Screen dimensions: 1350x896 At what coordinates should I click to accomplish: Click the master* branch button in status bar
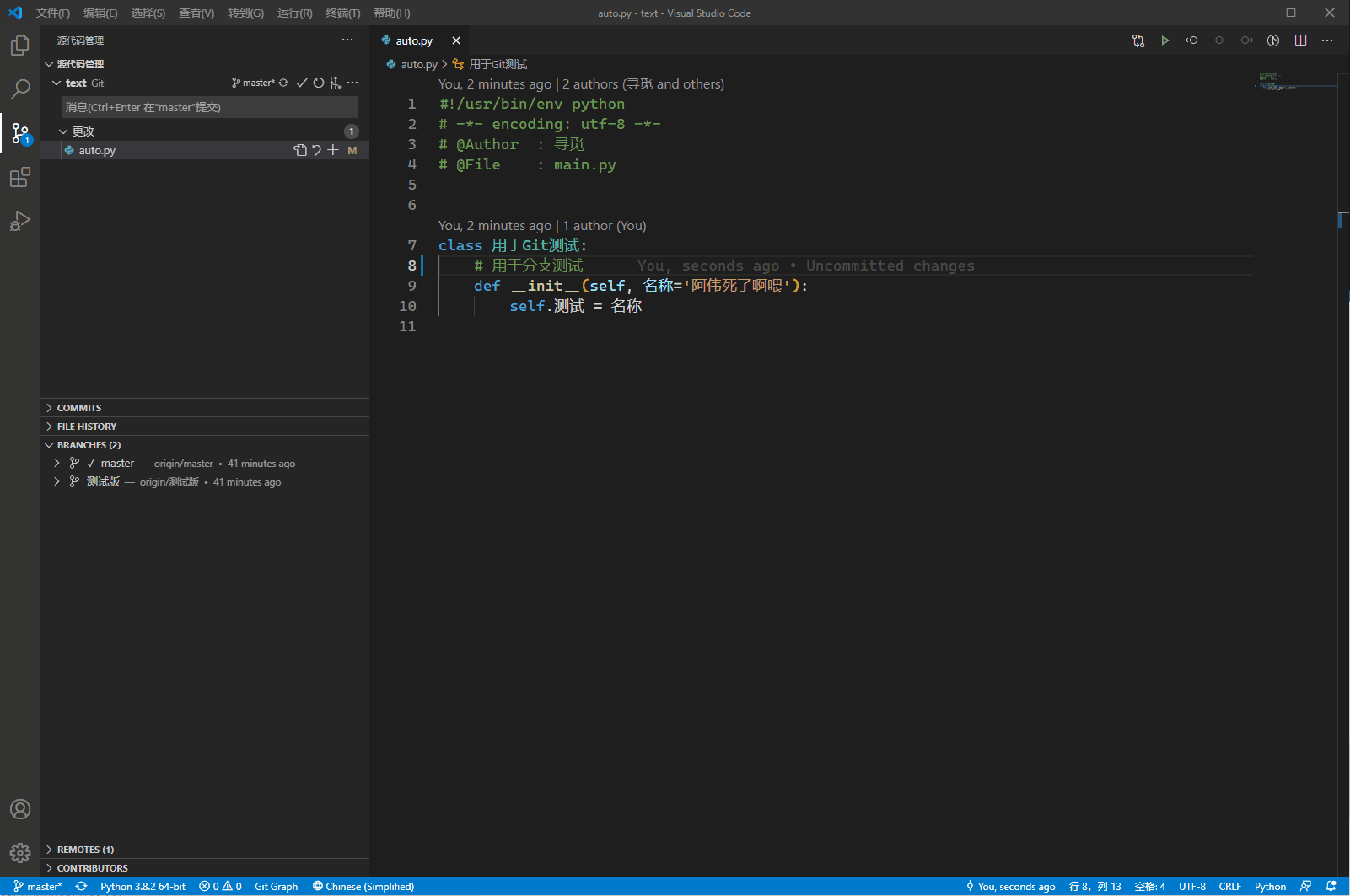(x=38, y=887)
